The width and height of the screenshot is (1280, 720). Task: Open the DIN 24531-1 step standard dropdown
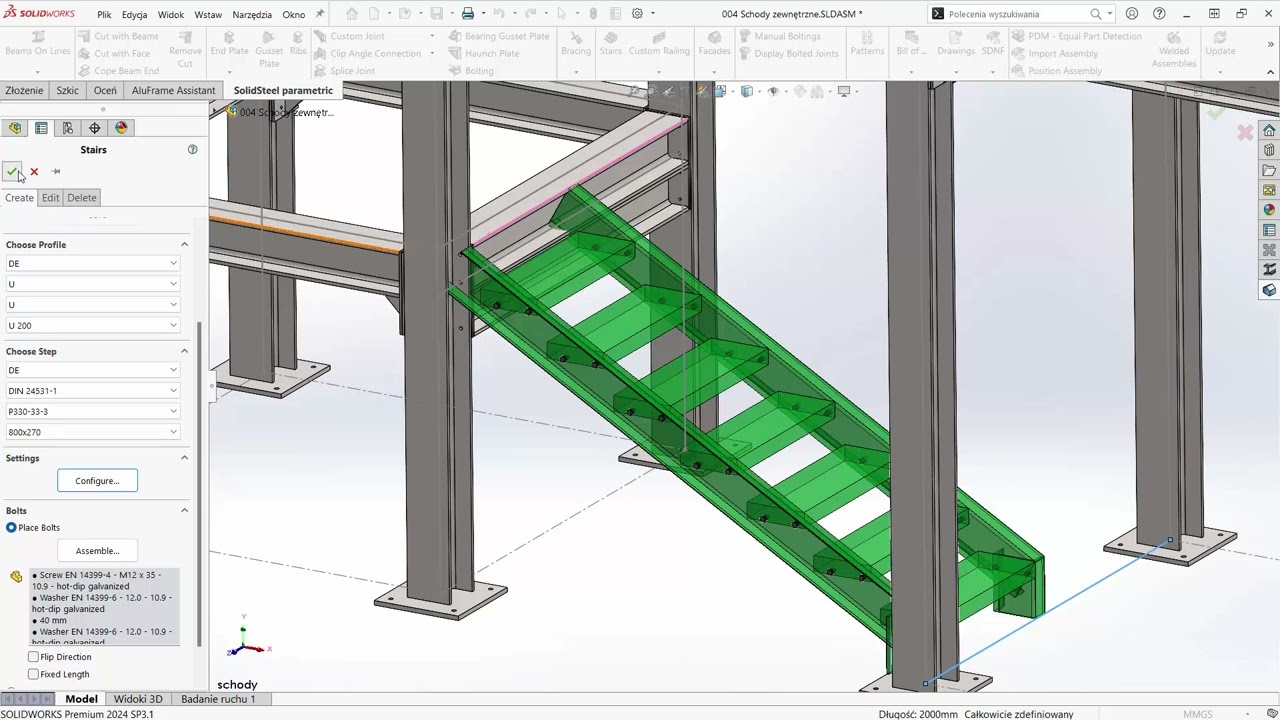pos(92,391)
